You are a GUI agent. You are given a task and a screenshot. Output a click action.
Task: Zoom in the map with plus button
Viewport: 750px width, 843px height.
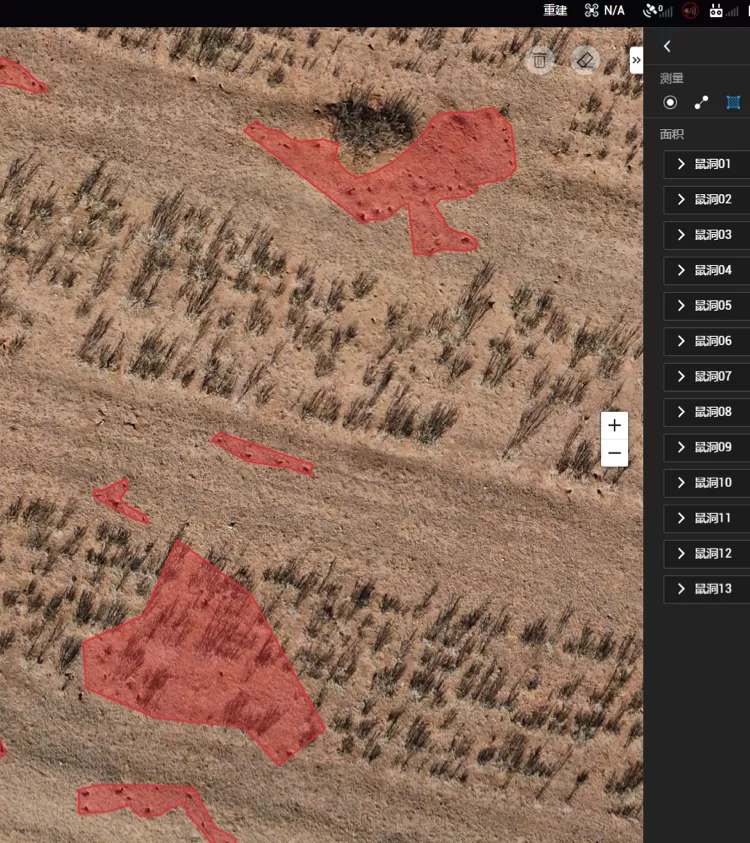tap(614, 425)
